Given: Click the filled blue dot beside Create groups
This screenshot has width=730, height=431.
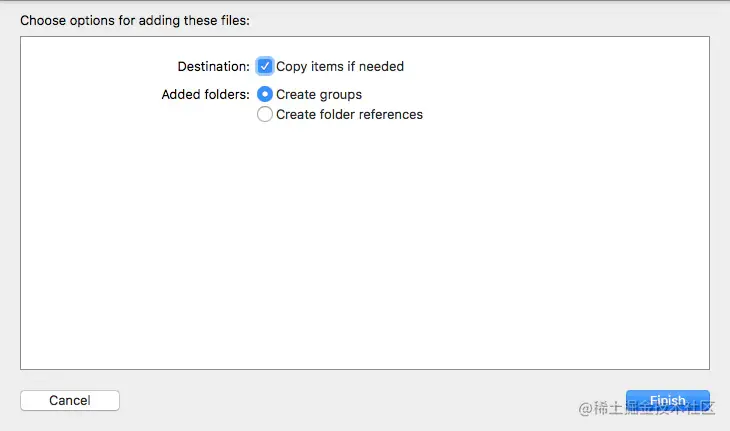Looking at the screenshot, I should (265, 94).
